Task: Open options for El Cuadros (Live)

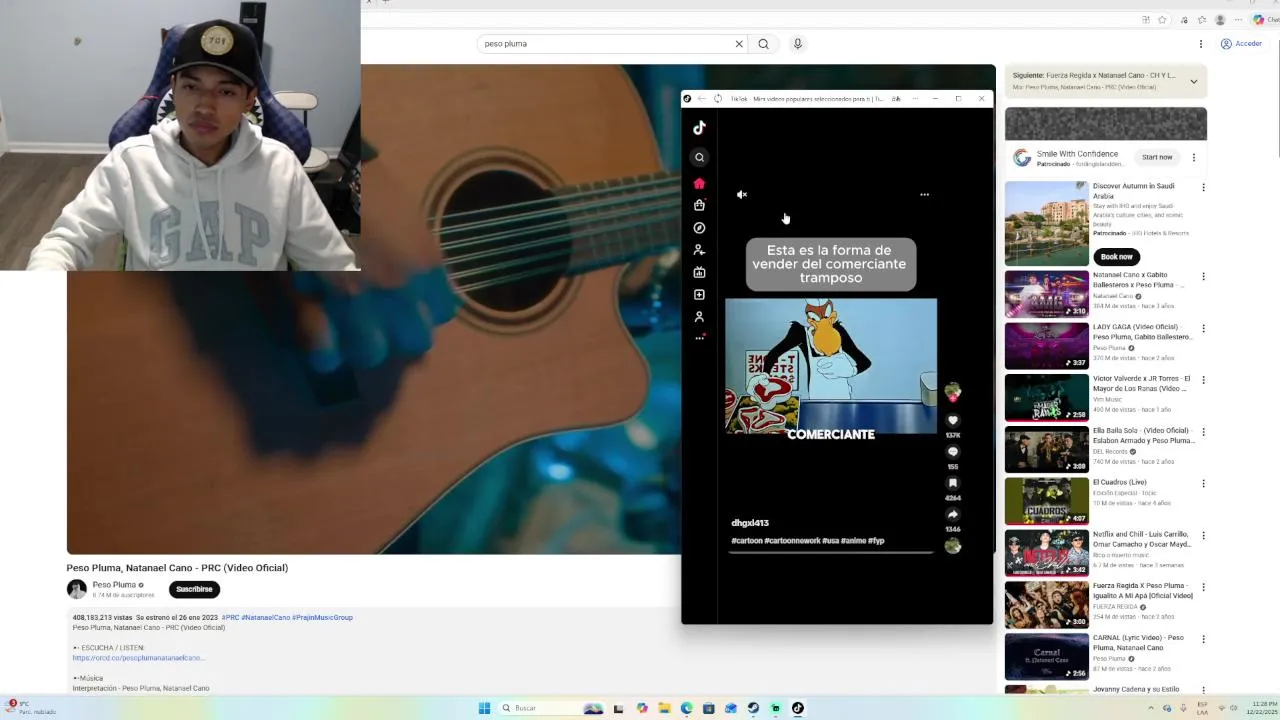Action: click(x=1203, y=484)
